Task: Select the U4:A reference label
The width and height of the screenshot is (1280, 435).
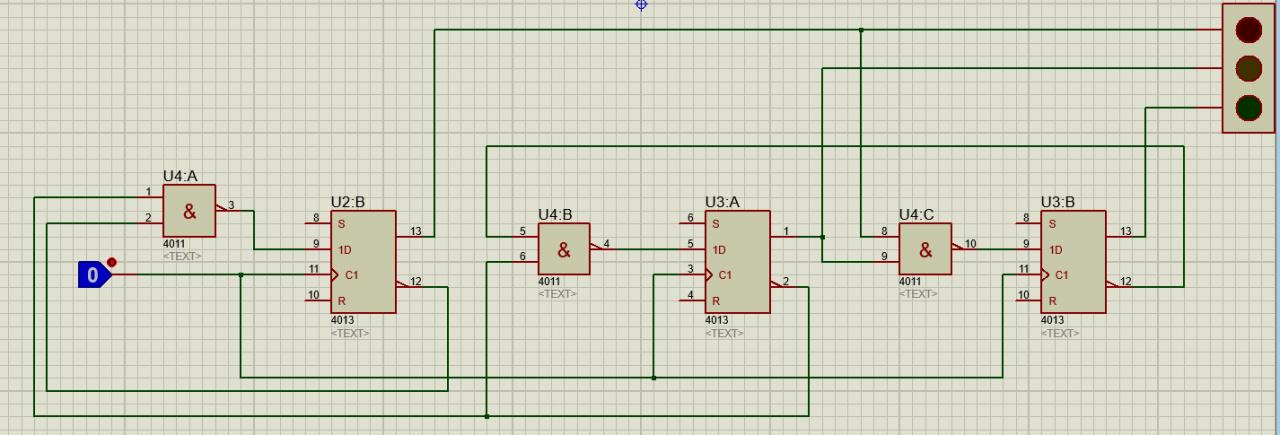Action: pos(180,176)
